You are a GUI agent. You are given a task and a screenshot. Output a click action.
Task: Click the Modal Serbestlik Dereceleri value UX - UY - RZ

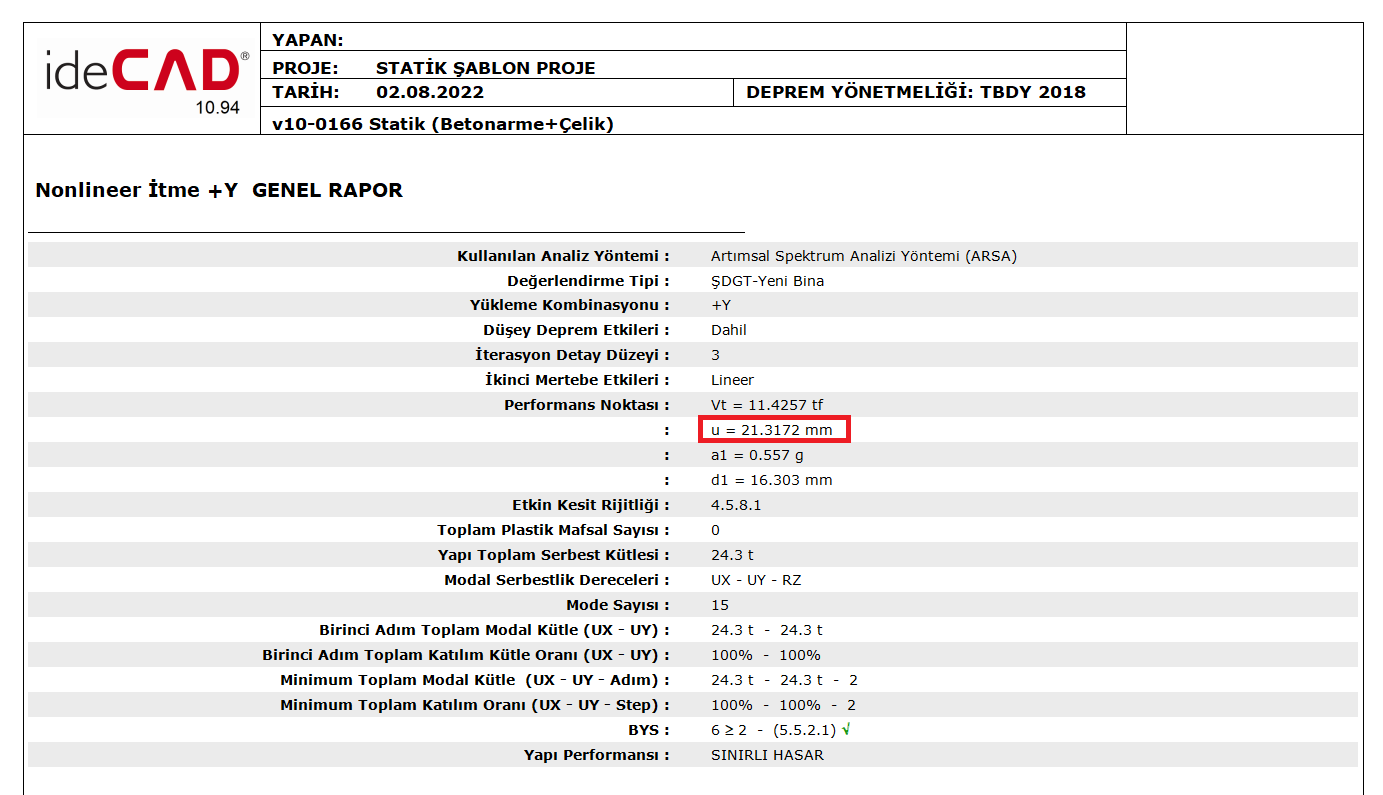click(x=756, y=580)
